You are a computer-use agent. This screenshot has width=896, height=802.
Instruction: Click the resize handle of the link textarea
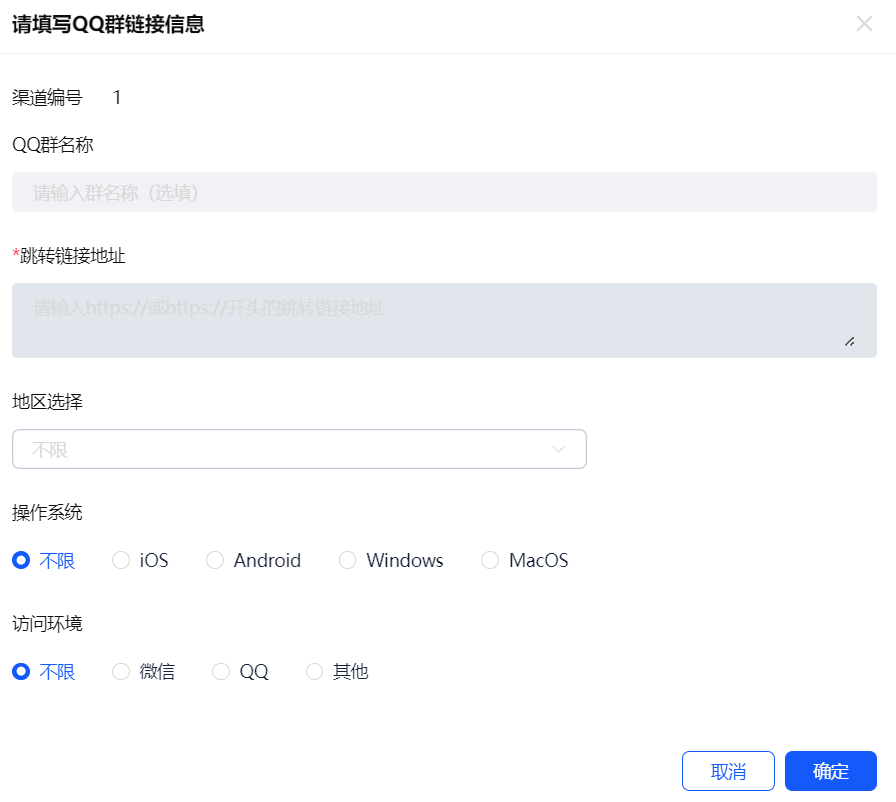[x=849, y=341]
